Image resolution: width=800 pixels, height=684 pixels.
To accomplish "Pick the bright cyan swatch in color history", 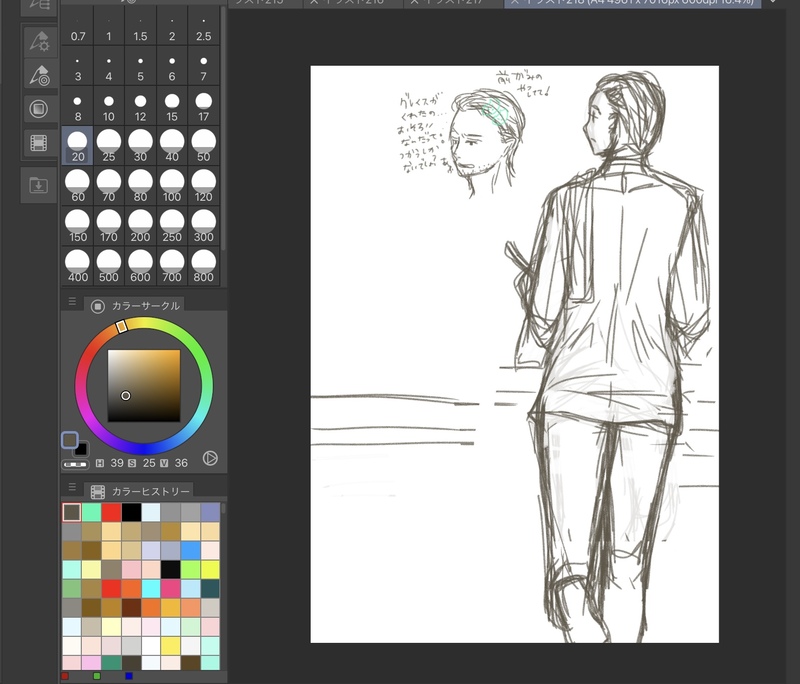I will [x=151, y=589].
